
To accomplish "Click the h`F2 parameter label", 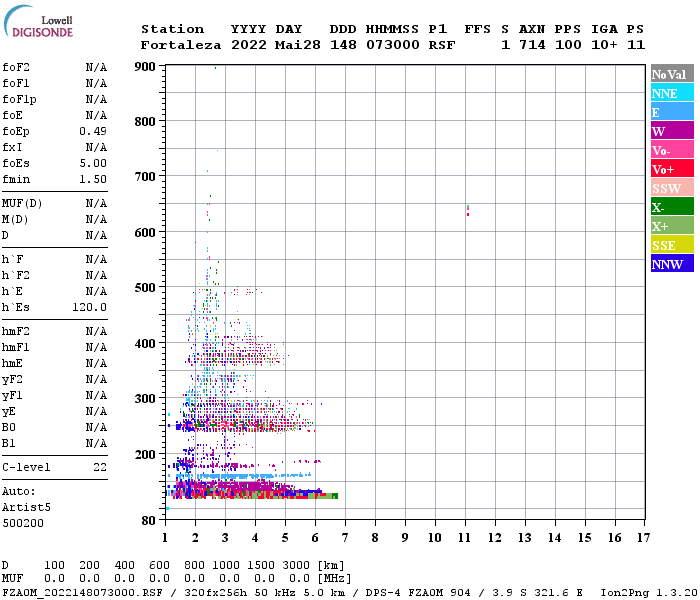I will [16, 275].
